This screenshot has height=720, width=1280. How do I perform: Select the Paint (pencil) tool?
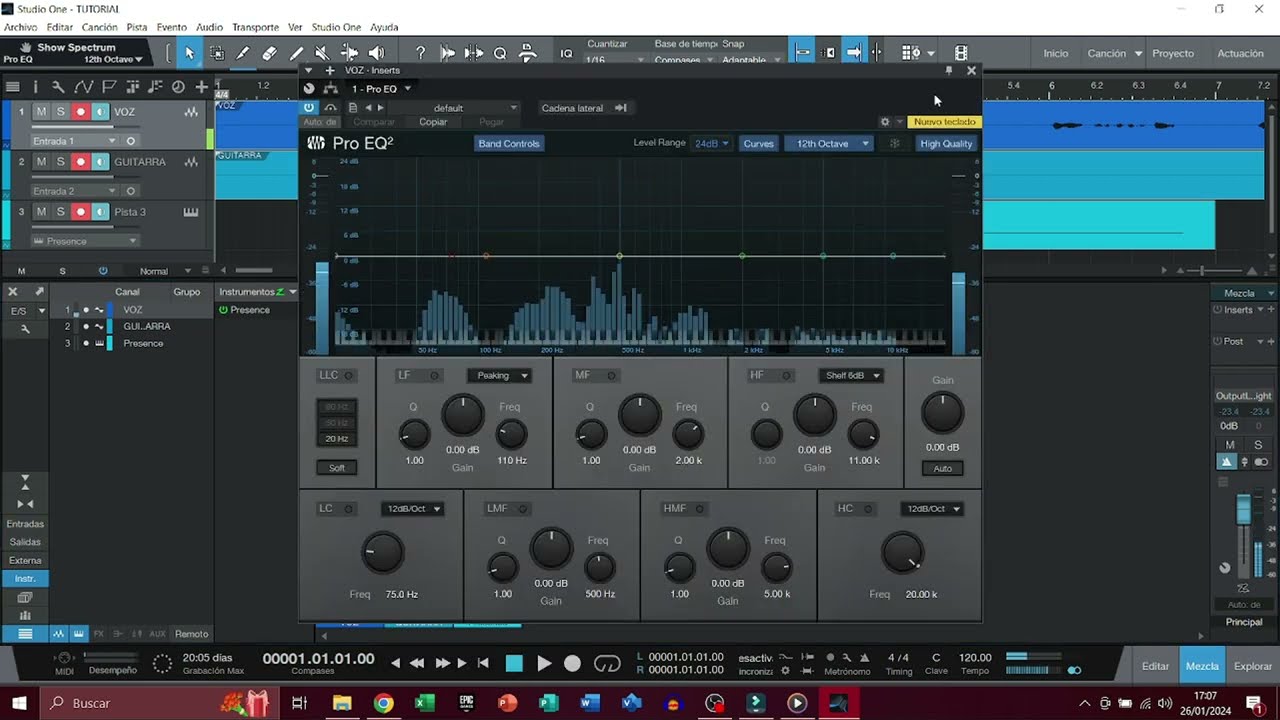[x=296, y=53]
